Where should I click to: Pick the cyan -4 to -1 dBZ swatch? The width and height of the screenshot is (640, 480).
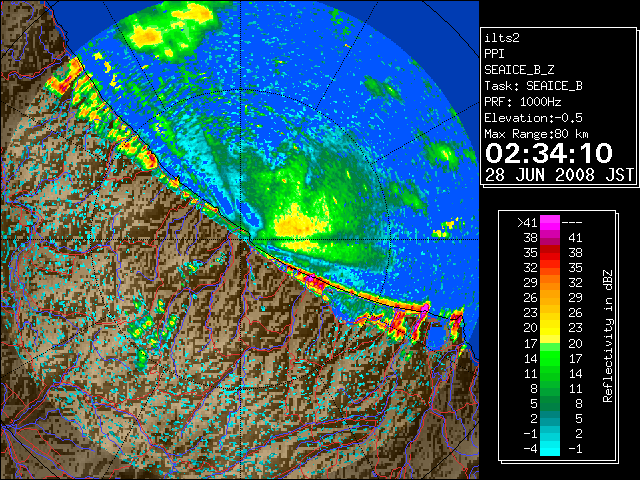[x=550, y=449]
